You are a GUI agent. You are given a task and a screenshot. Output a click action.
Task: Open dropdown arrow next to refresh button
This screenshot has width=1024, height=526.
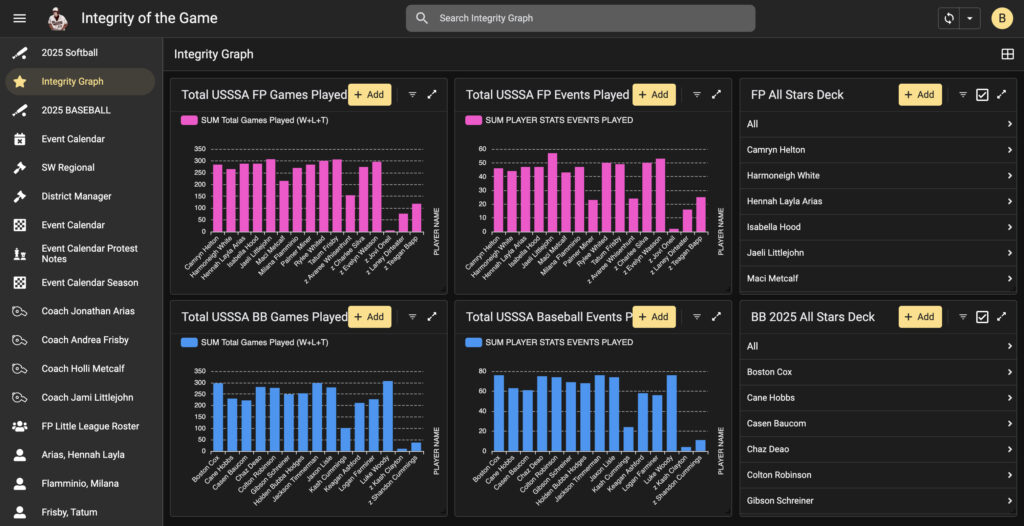coord(969,18)
